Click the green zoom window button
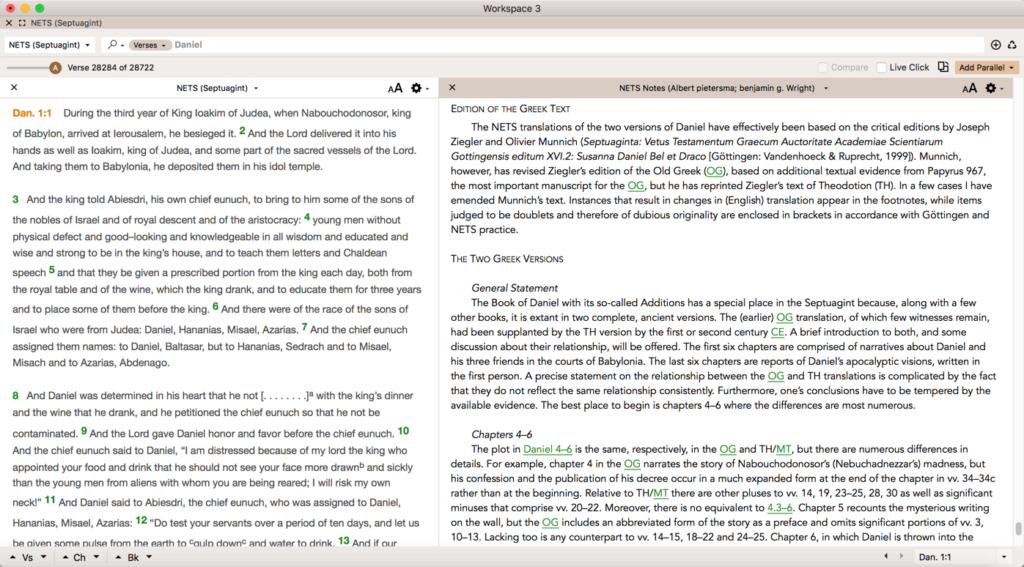 (39, 8)
